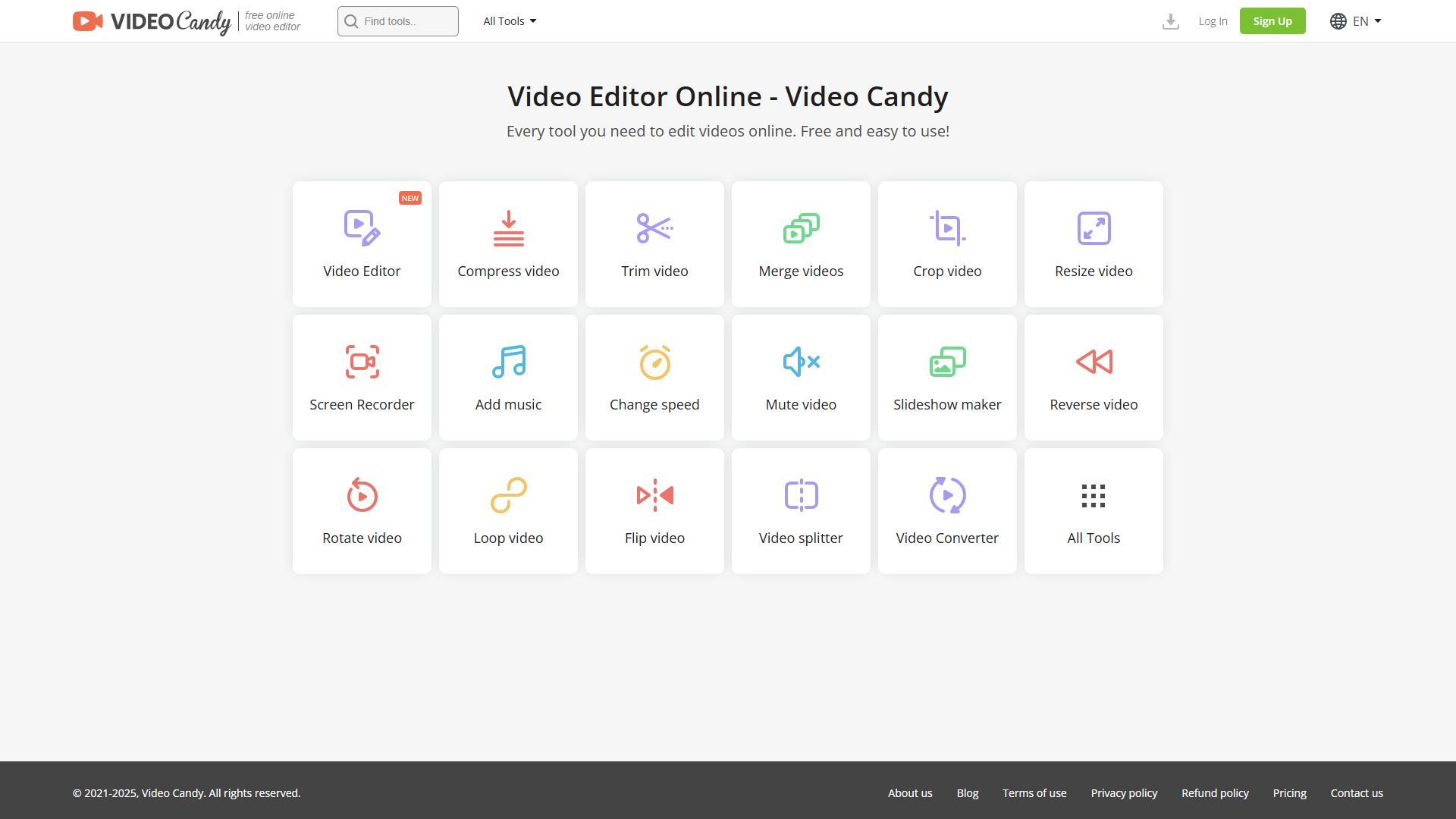Viewport: 1456px width, 819px height.
Task: Open the Terms of use link
Action: [1034, 793]
